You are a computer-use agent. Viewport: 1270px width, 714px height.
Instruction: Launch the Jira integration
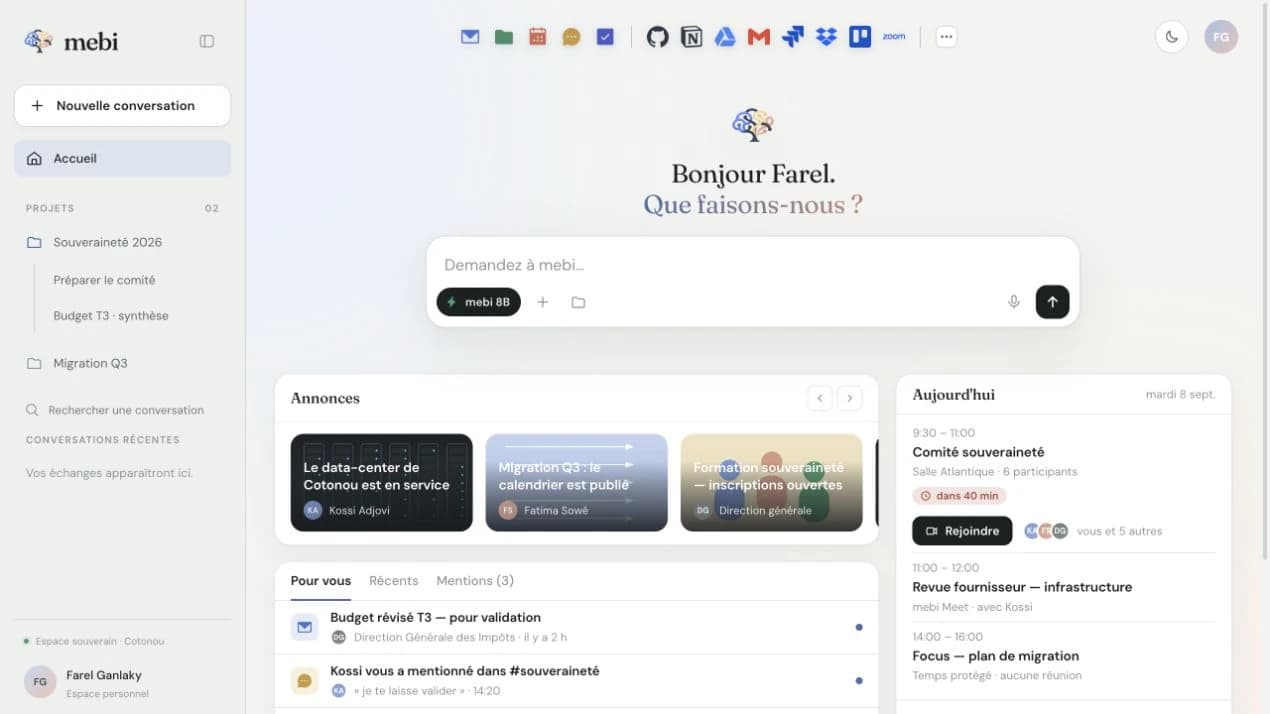(x=793, y=37)
